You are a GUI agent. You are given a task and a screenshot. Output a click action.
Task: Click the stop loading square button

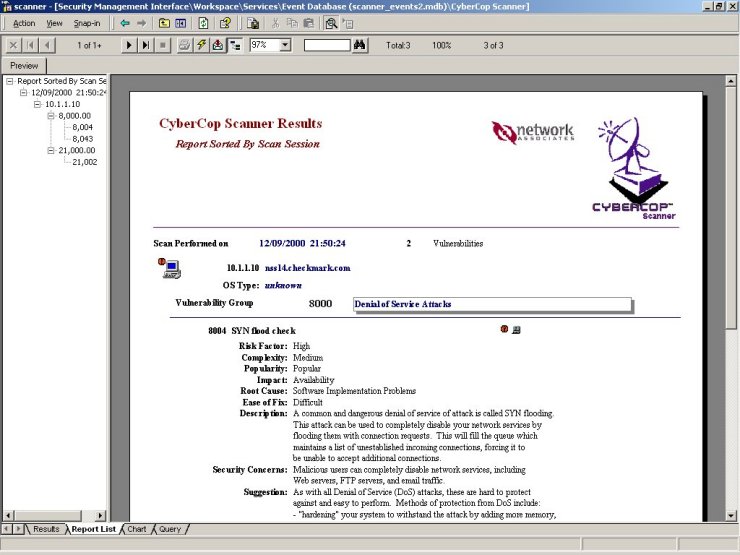tap(163, 45)
